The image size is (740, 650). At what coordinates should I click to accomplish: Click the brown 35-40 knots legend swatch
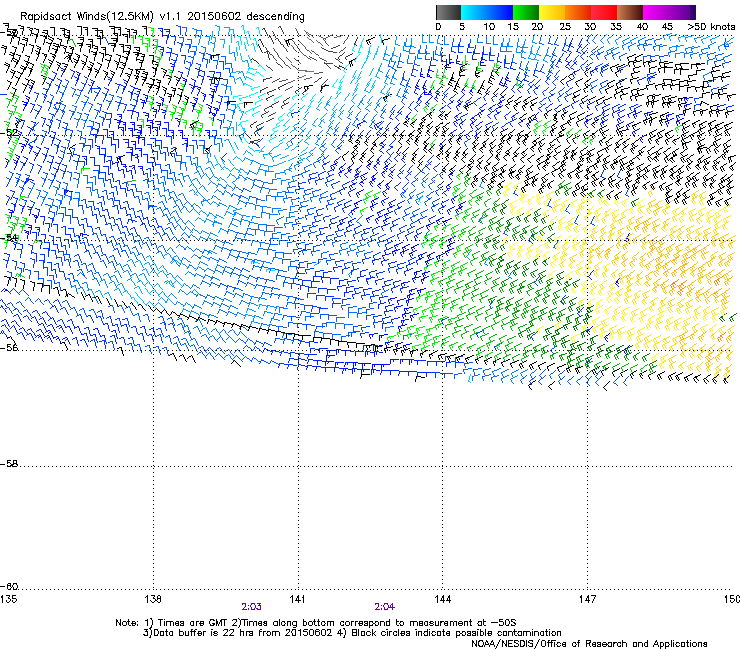[x=630, y=12]
